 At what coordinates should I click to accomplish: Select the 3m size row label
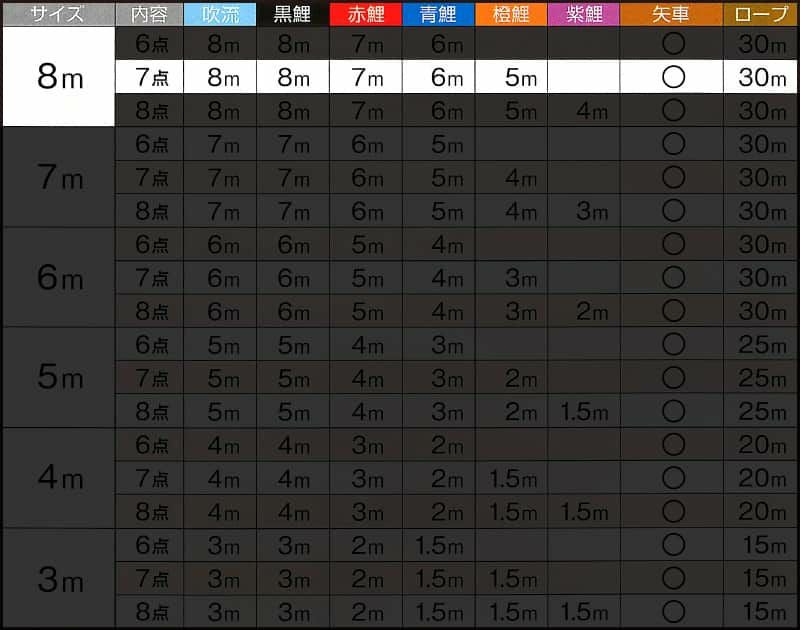click(59, 578)
